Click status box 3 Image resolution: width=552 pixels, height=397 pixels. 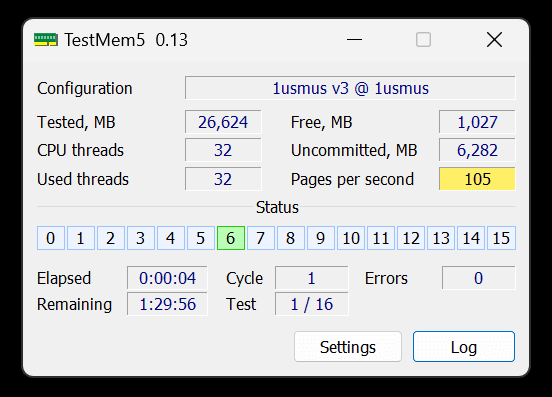click(x=141, y=238)
